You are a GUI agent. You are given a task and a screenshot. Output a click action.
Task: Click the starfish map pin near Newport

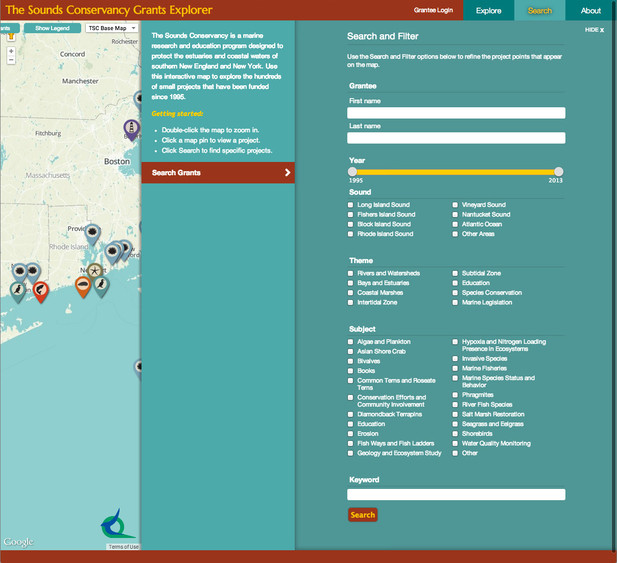tap(94, 271)
